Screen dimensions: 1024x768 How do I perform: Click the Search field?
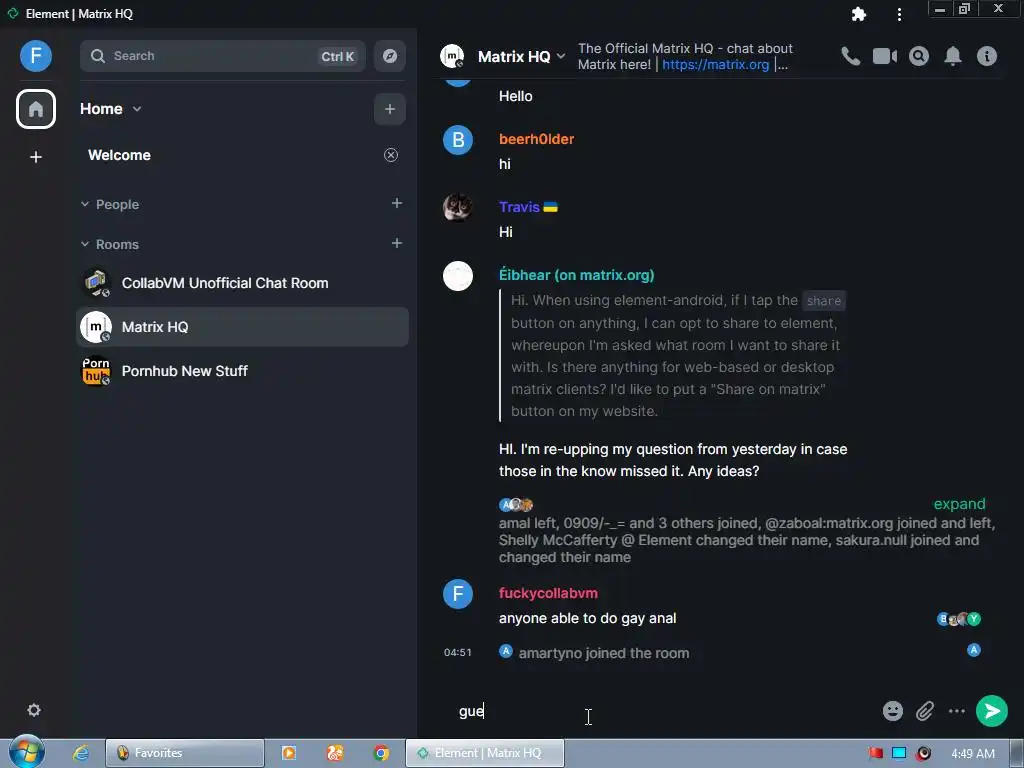(x=222, y=56)
